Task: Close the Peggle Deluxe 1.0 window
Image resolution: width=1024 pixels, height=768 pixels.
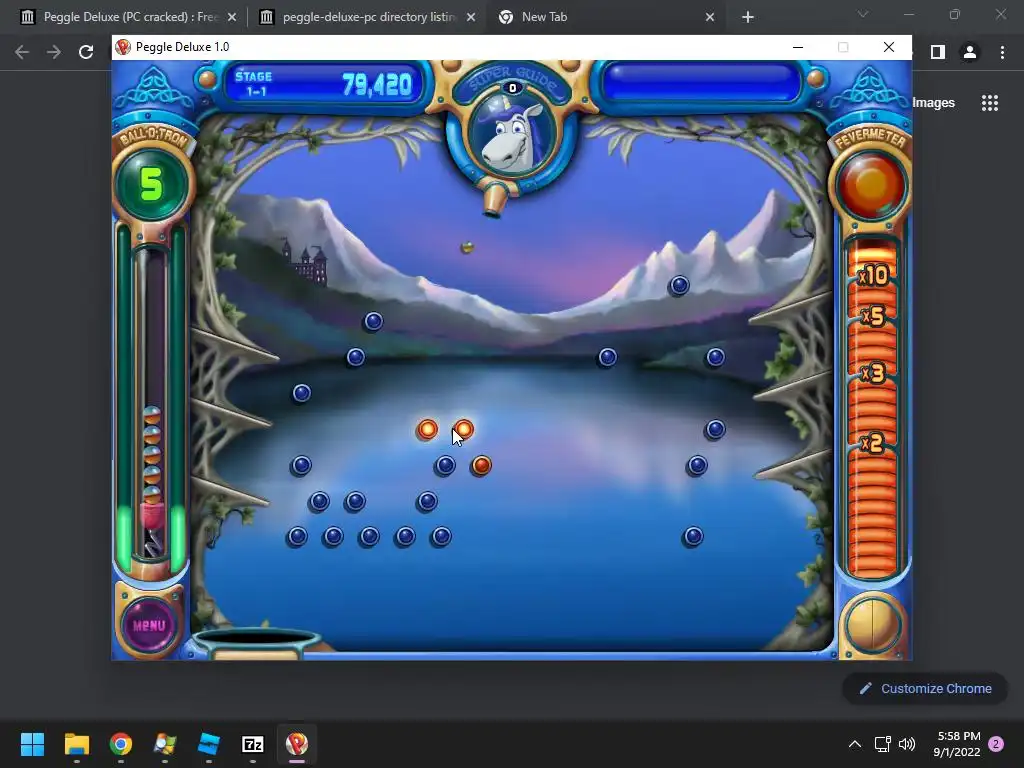Action: (x=889, y=47)
